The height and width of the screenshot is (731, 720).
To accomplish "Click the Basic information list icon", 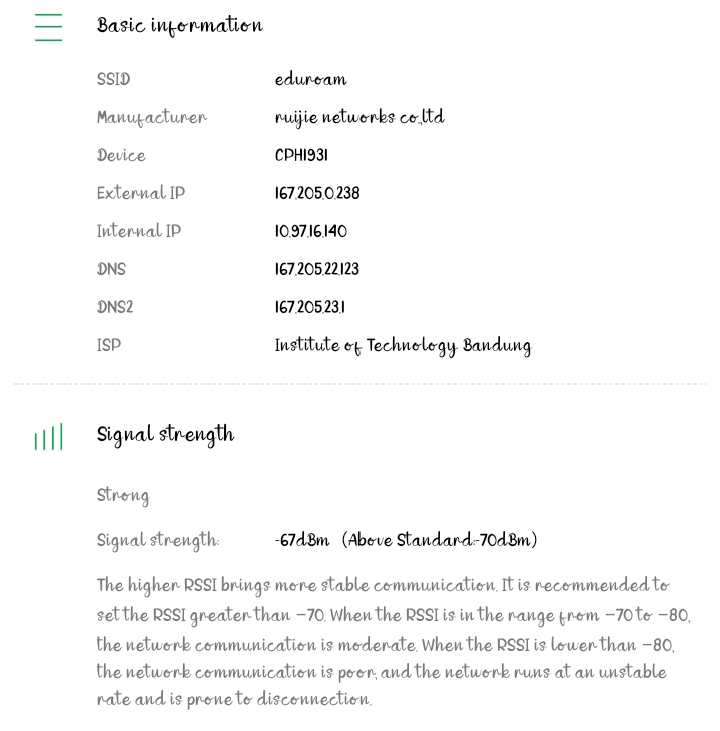I will pyautogui.click(x=48, y=27).
